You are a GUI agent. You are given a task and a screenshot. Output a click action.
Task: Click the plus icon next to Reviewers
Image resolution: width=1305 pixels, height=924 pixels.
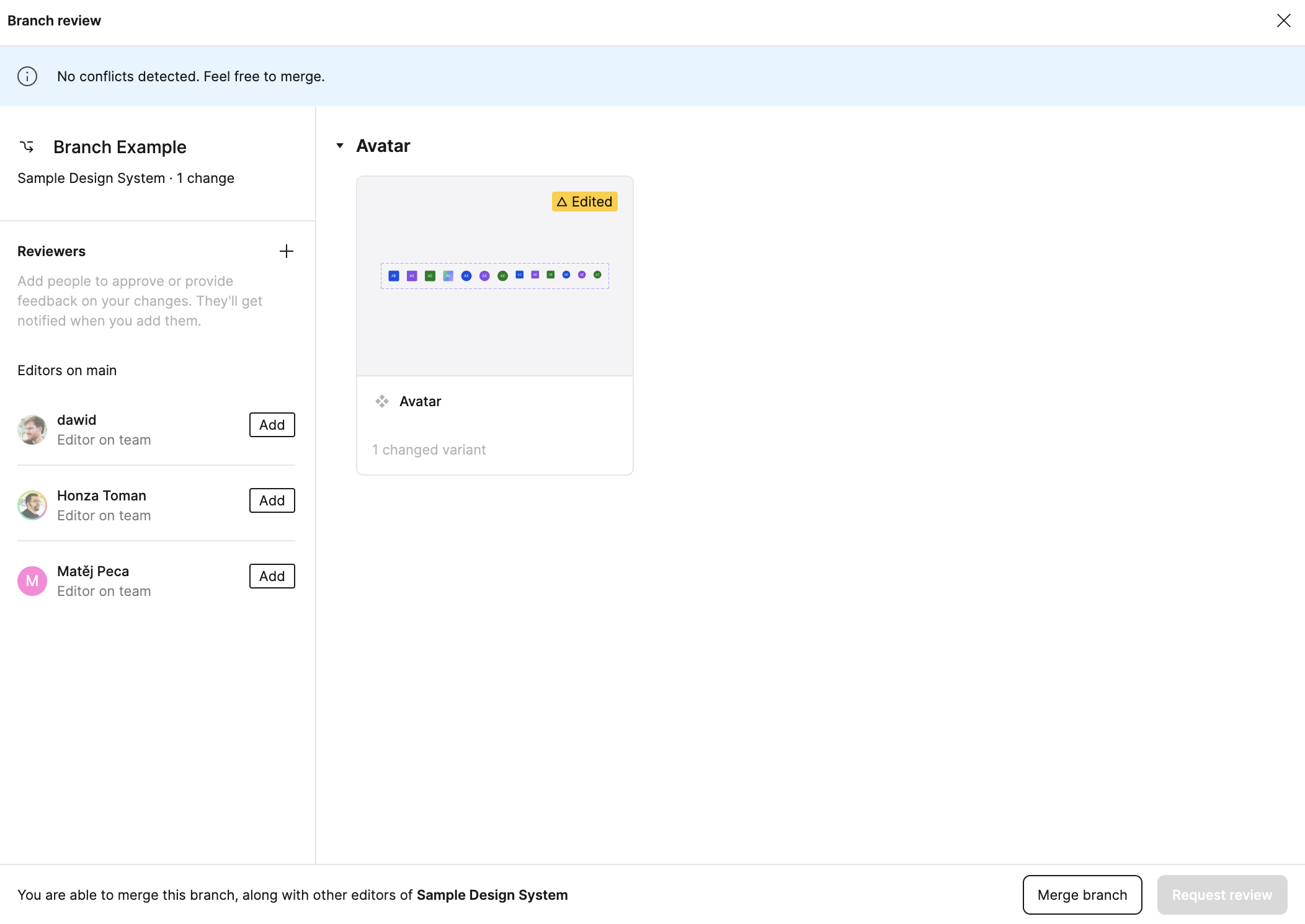click(286, 251)
